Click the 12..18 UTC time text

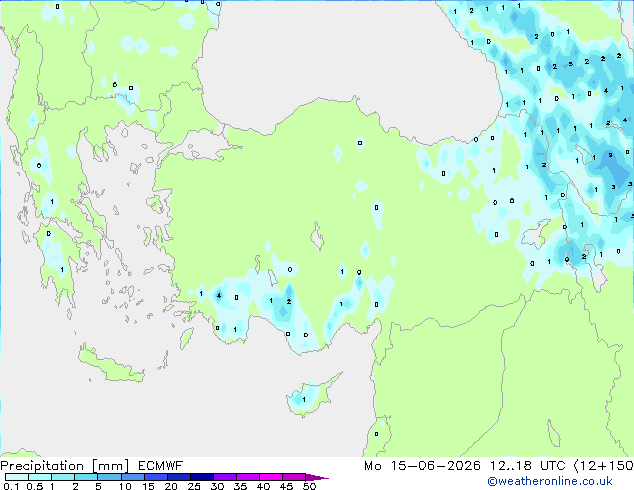527,466
